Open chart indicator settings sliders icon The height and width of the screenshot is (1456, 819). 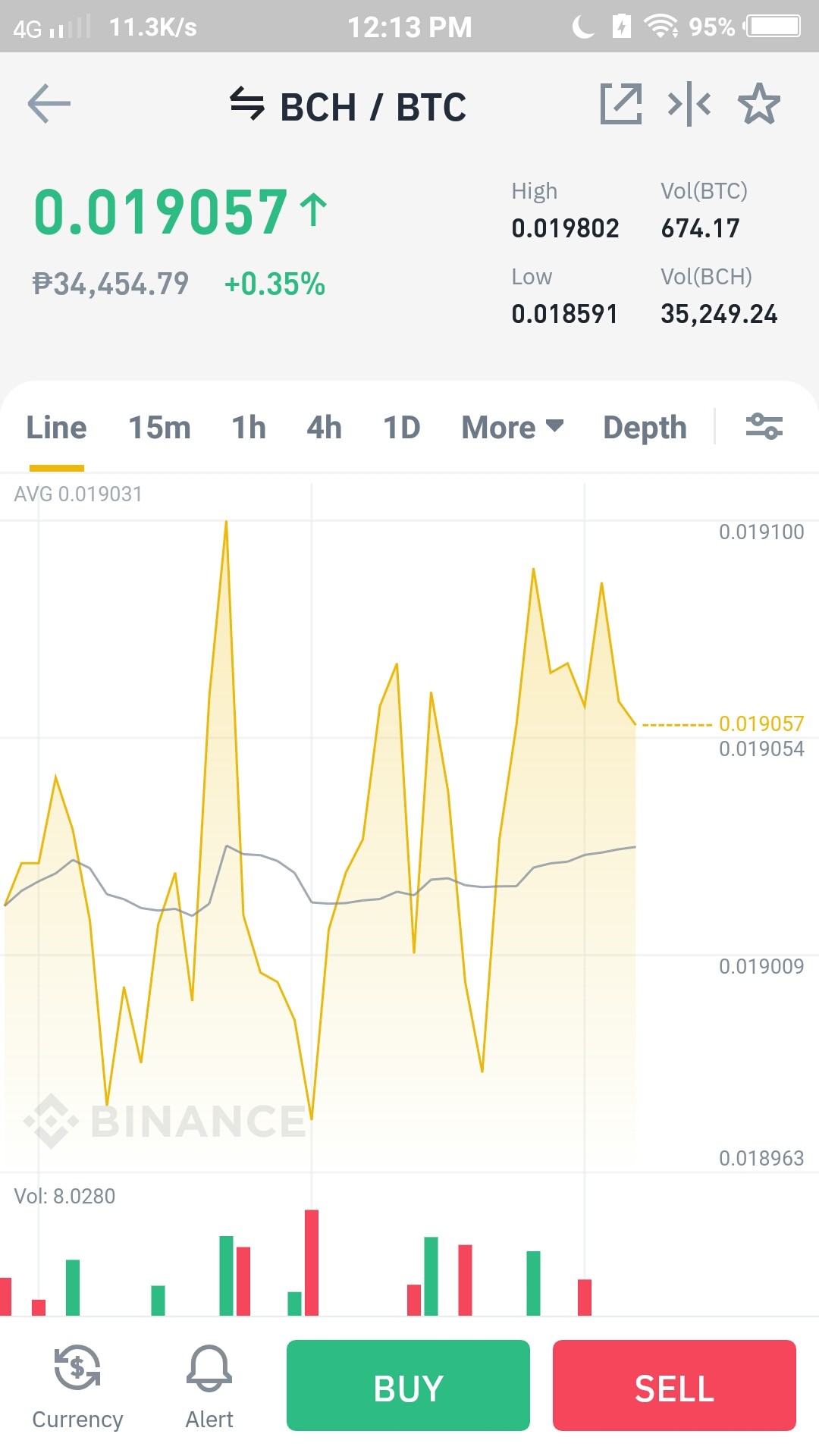point(764,427)
